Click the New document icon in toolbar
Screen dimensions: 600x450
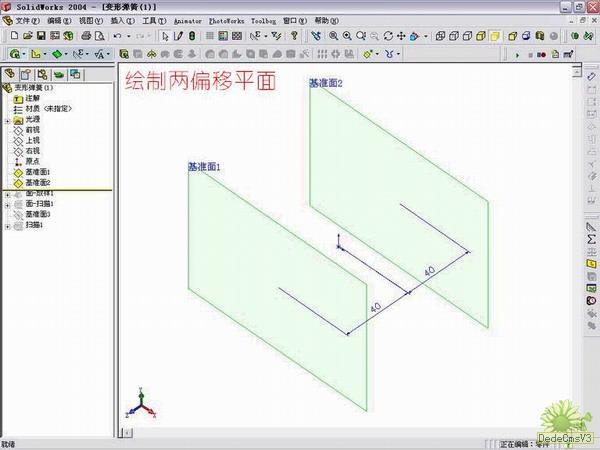pyautogui.click(x=14, y=36)
